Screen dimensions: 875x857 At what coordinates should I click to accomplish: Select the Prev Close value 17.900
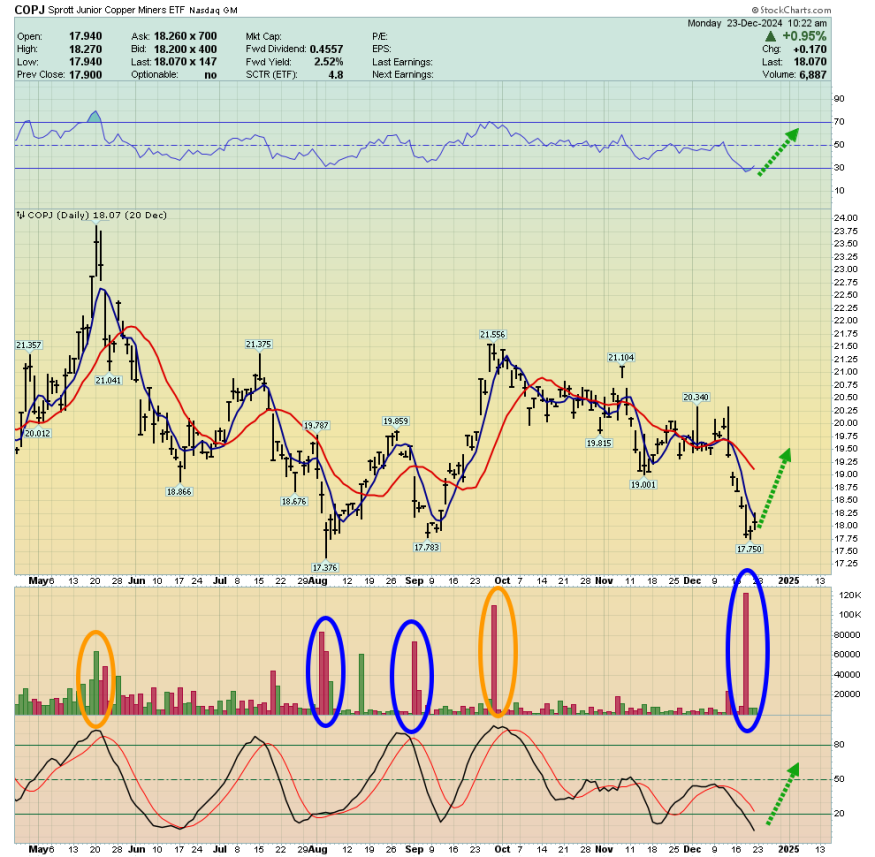click(x=85, y=75)
